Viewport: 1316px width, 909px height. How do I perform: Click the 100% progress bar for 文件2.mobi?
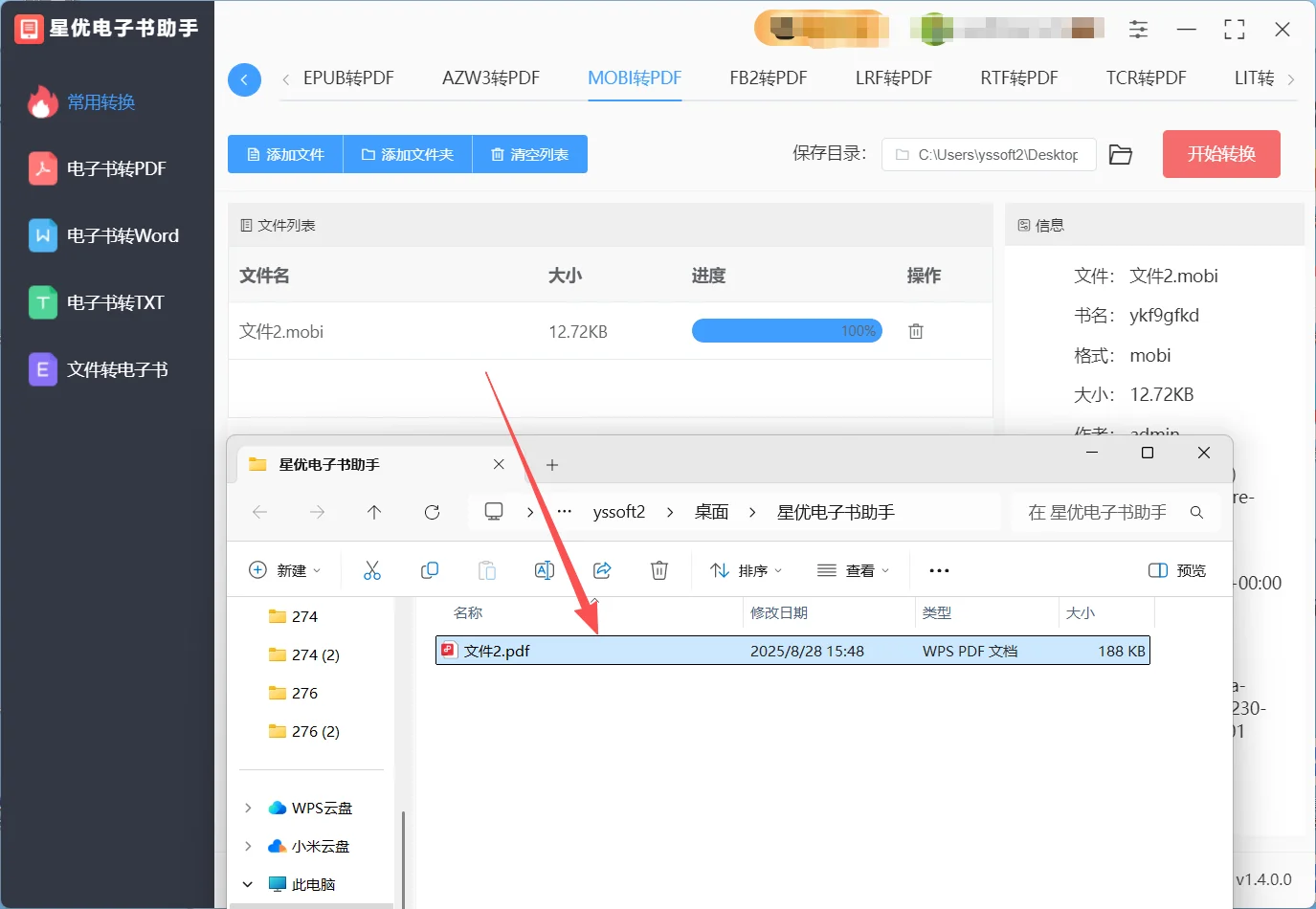coord(787,331)
